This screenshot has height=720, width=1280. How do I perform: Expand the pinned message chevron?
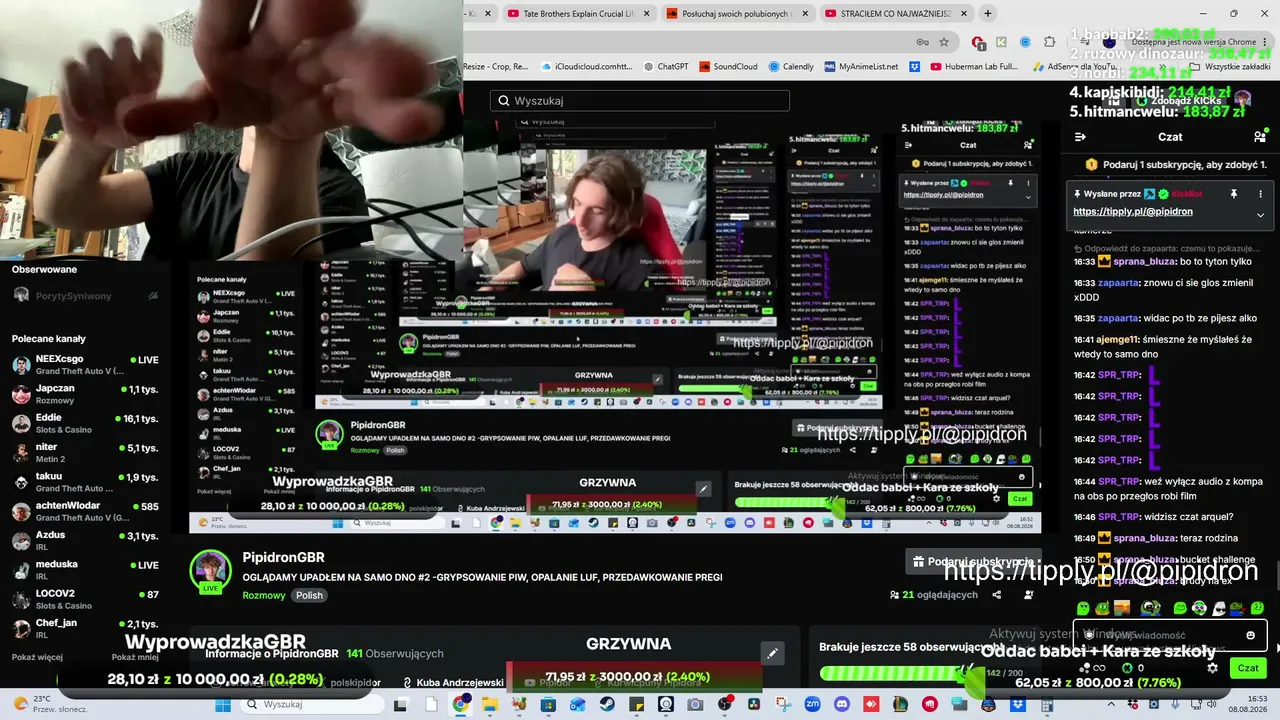coord(1260,214)
